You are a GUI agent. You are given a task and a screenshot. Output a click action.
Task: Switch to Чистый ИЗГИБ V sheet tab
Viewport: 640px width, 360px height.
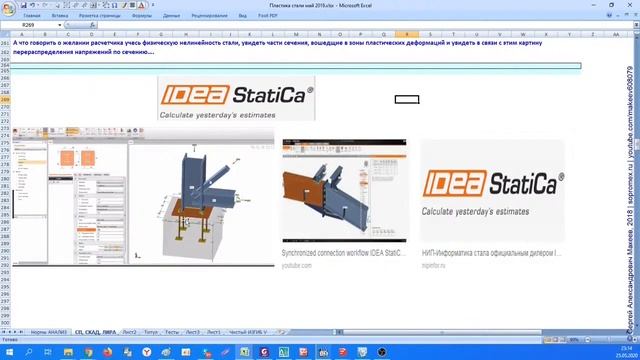coord(248,332)
